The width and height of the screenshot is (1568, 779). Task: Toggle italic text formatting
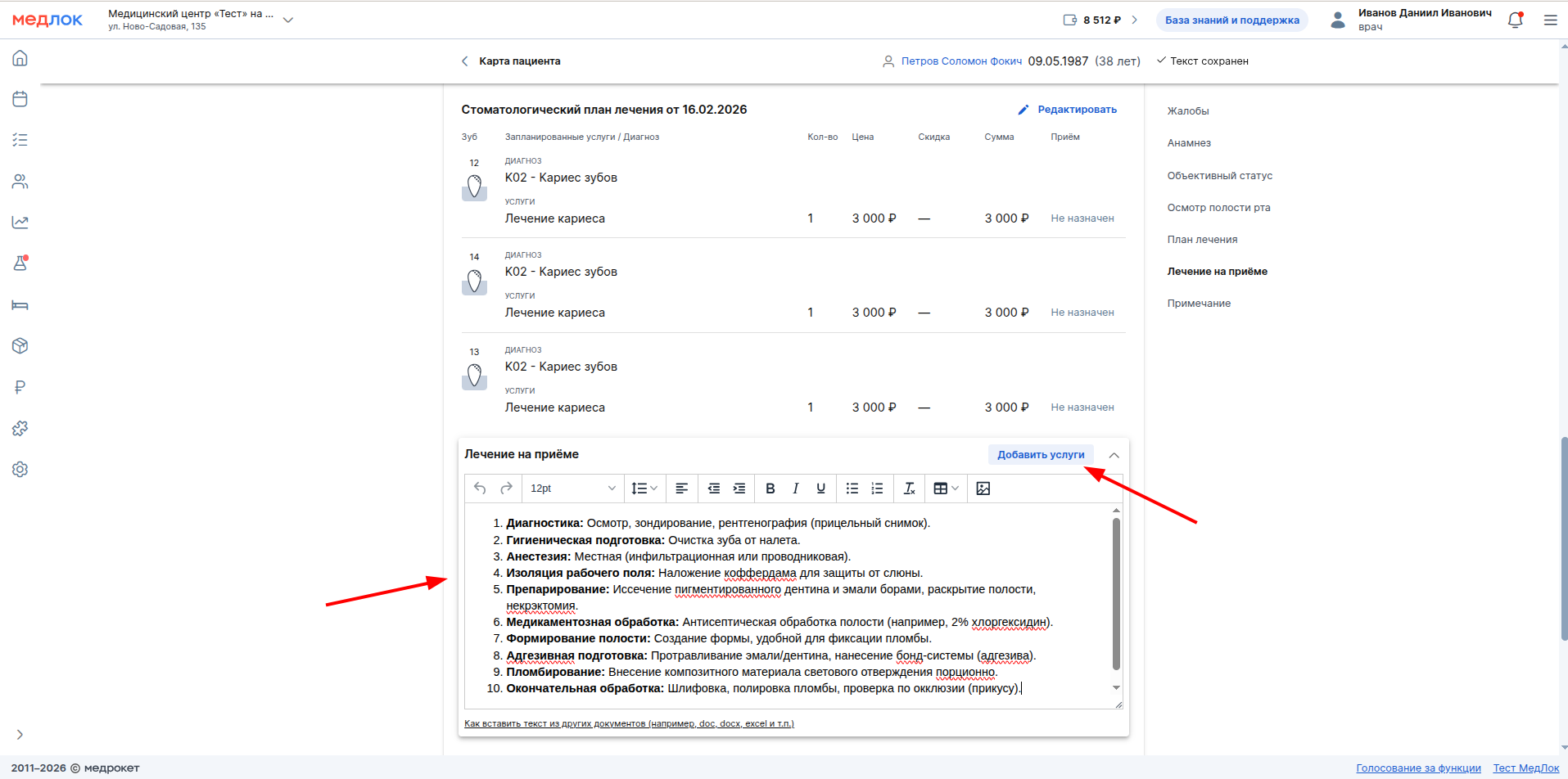point(795,489)
